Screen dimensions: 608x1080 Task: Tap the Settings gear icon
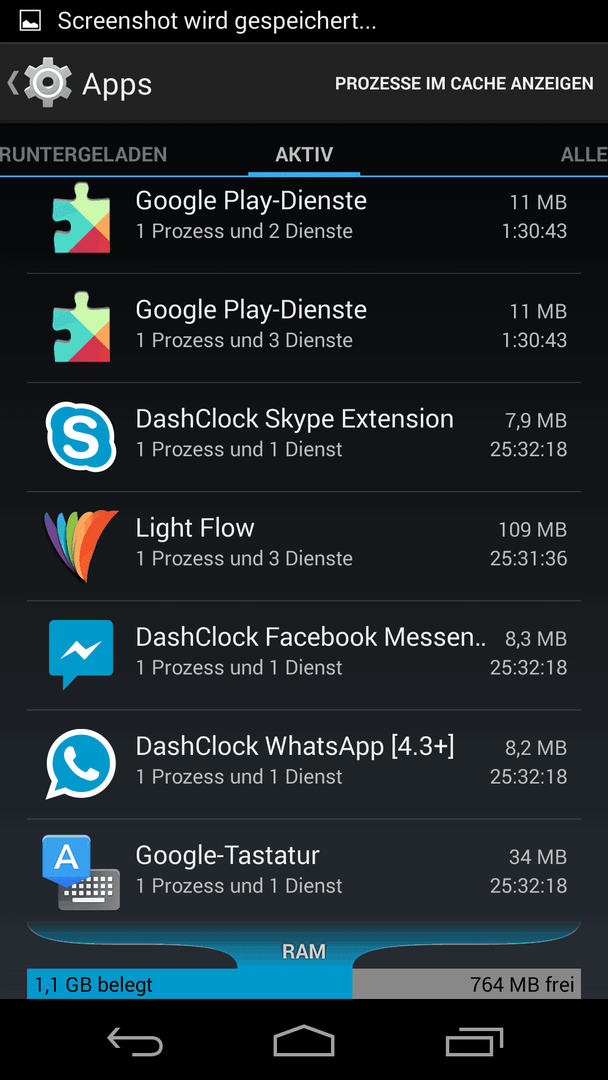coord(48,83)
